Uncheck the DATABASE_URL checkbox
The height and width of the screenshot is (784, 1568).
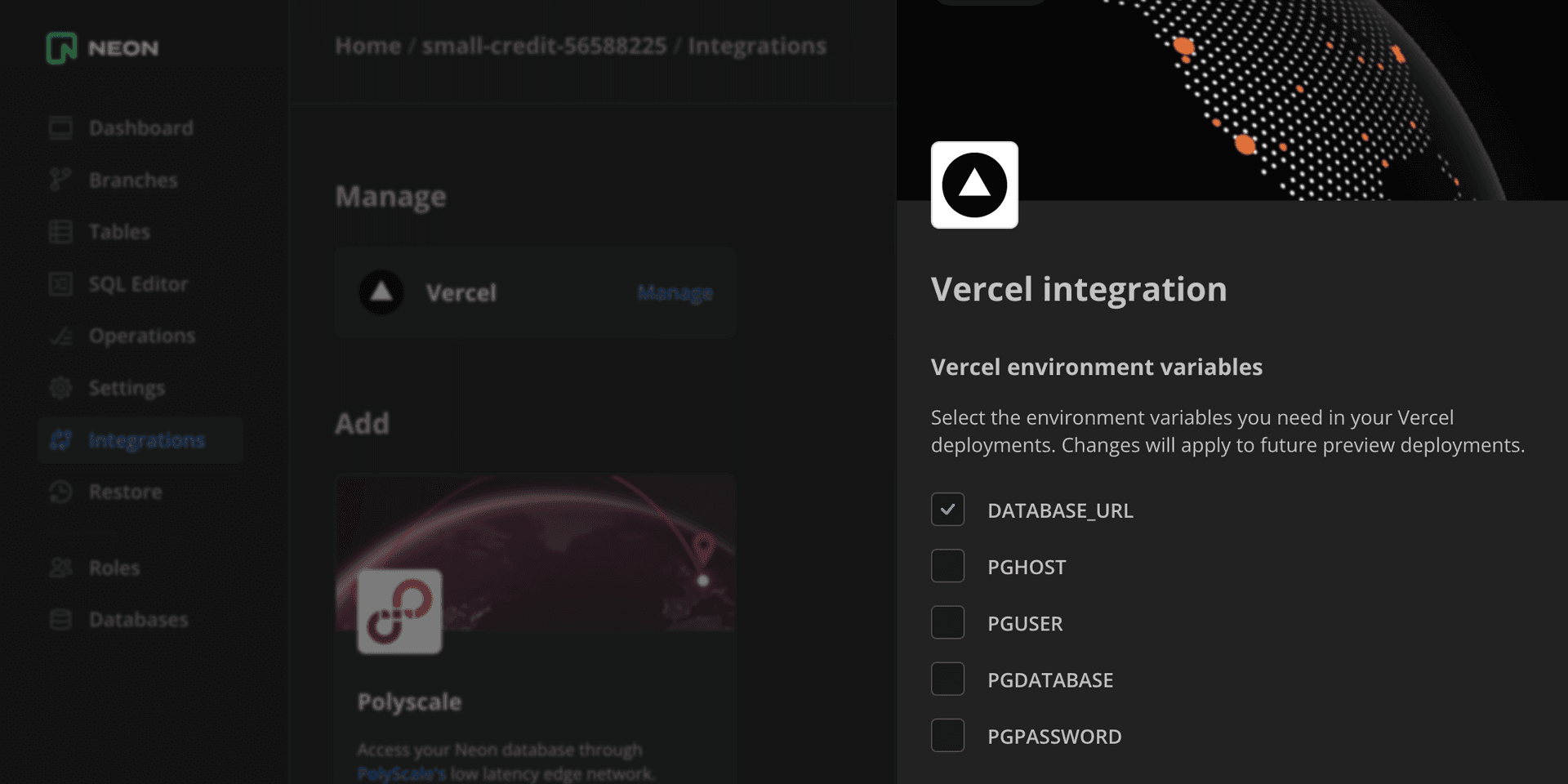[947, 510]
